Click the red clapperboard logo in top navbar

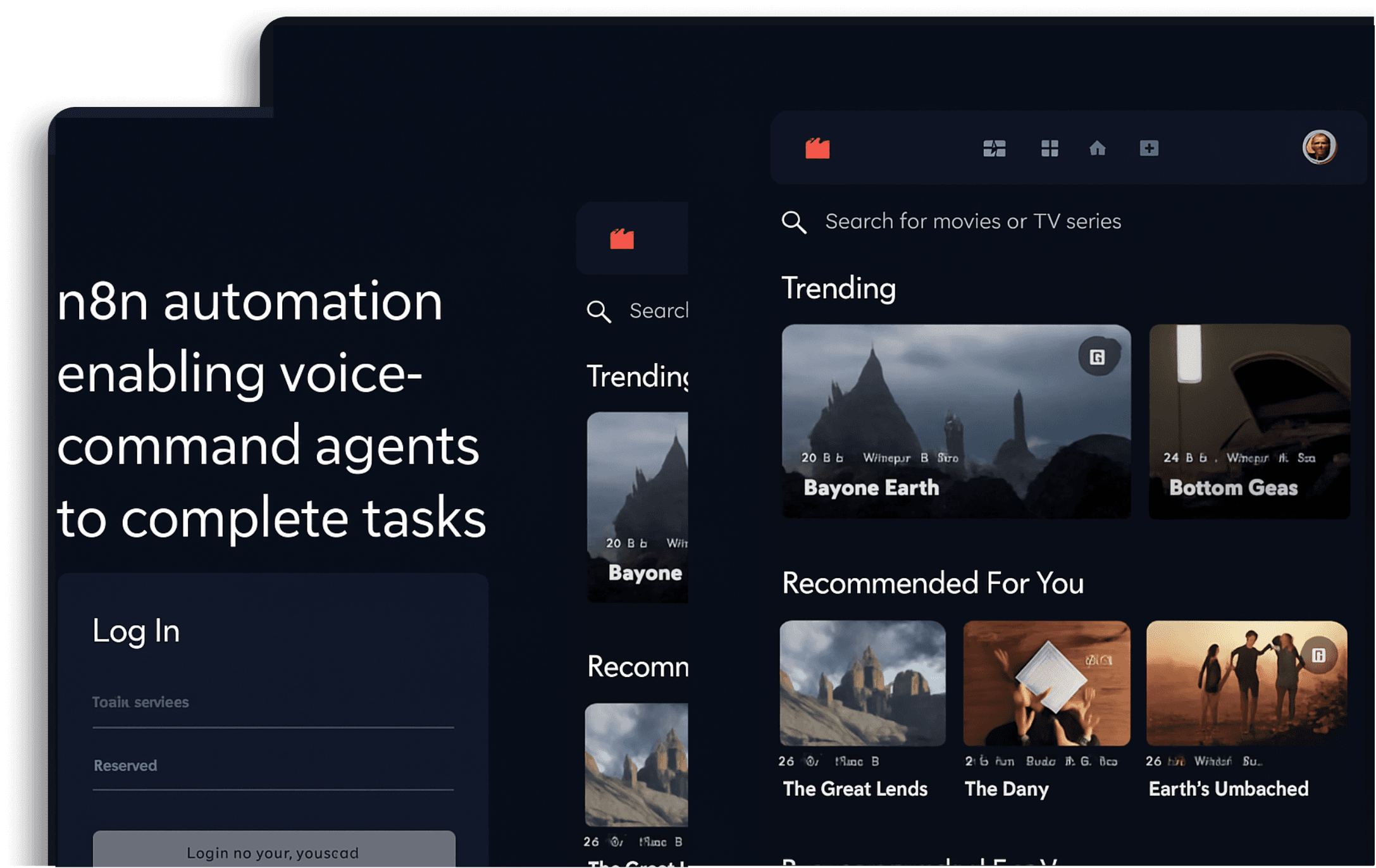(817, 149)
